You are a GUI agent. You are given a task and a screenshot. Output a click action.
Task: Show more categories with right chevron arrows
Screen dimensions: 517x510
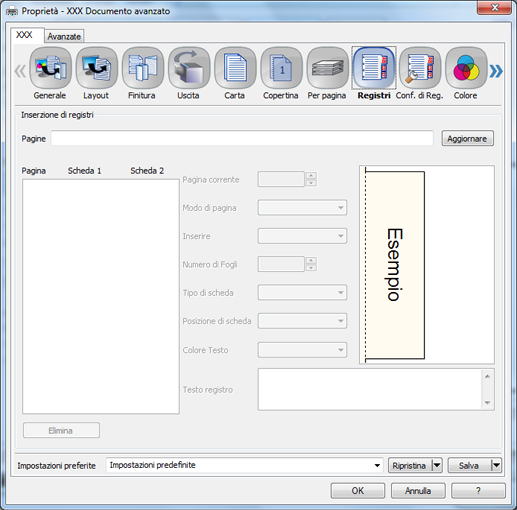coord(496,71)
